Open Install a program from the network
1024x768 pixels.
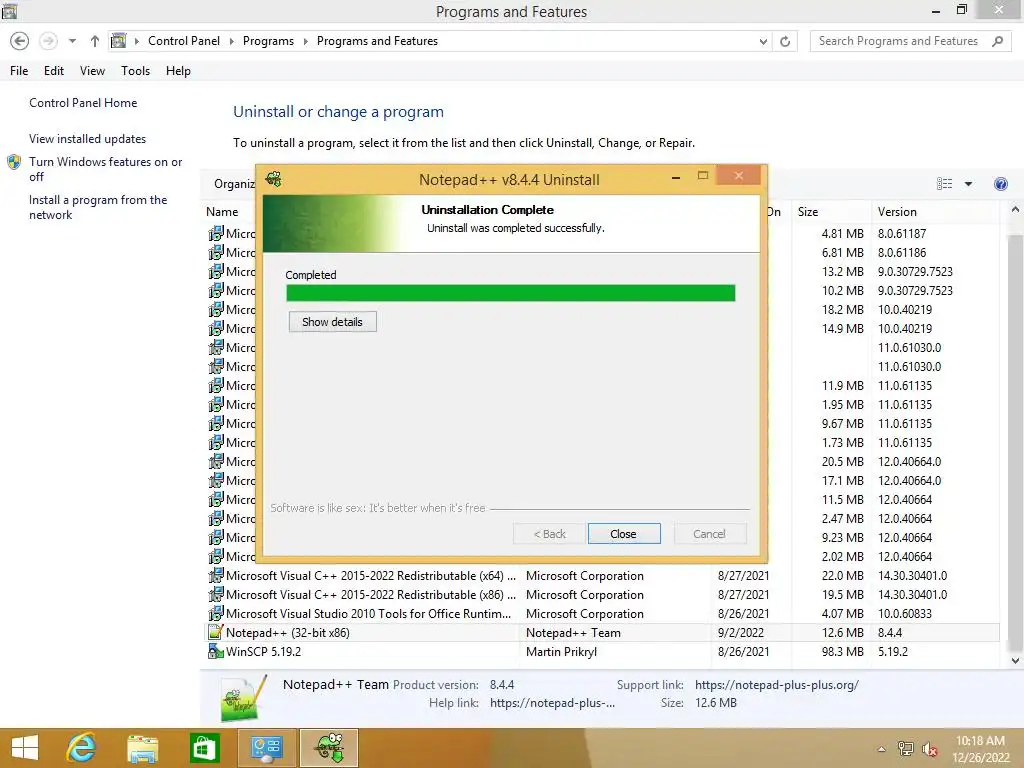pyautogui.click(x=98, y=207)
